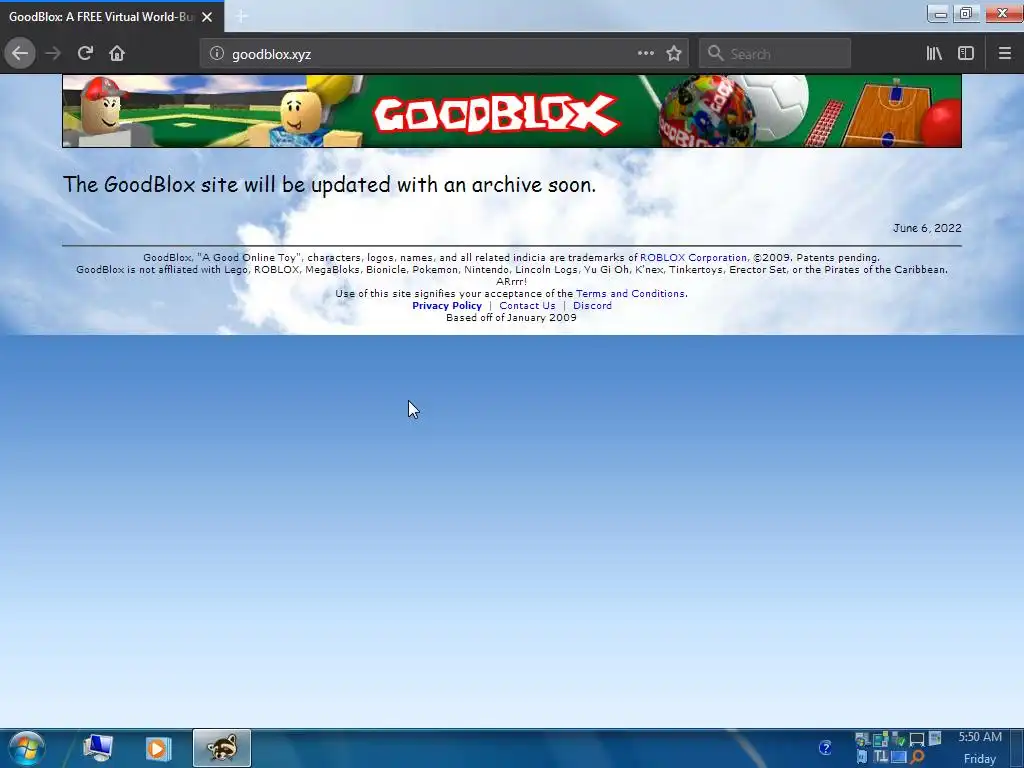Open the Contact Us link
Viewport: 1024px width, 768px height.
coord(527,306)
